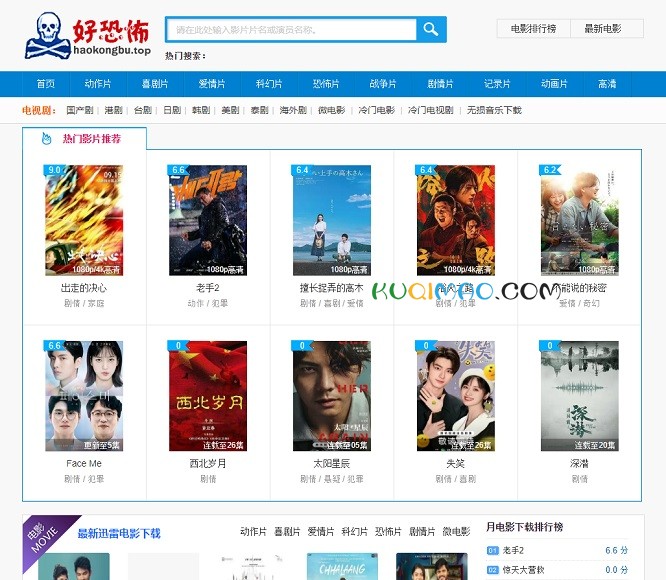
Task: Open the 韩剧 link
Action: 201,110
